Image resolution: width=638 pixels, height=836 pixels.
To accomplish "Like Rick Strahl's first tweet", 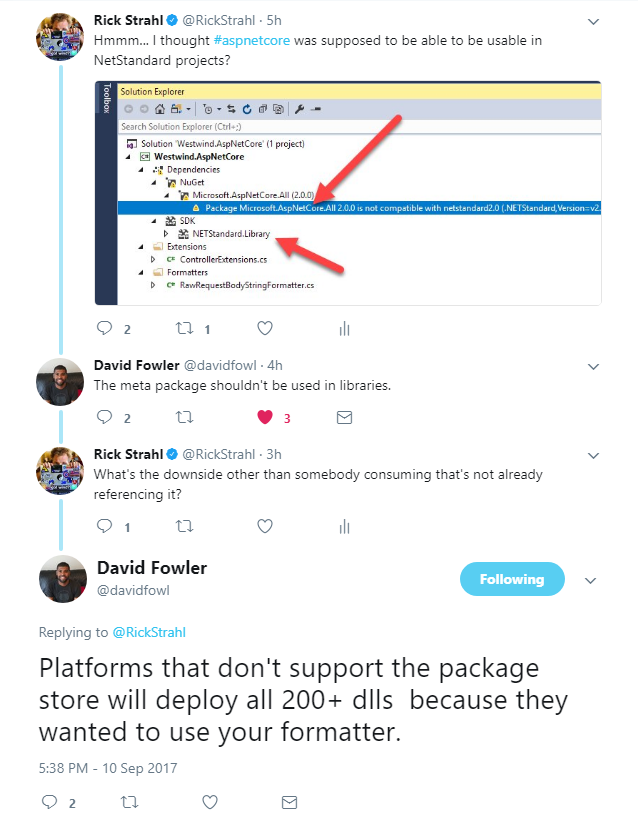I will pyautogui.click(x=265, y=328).
